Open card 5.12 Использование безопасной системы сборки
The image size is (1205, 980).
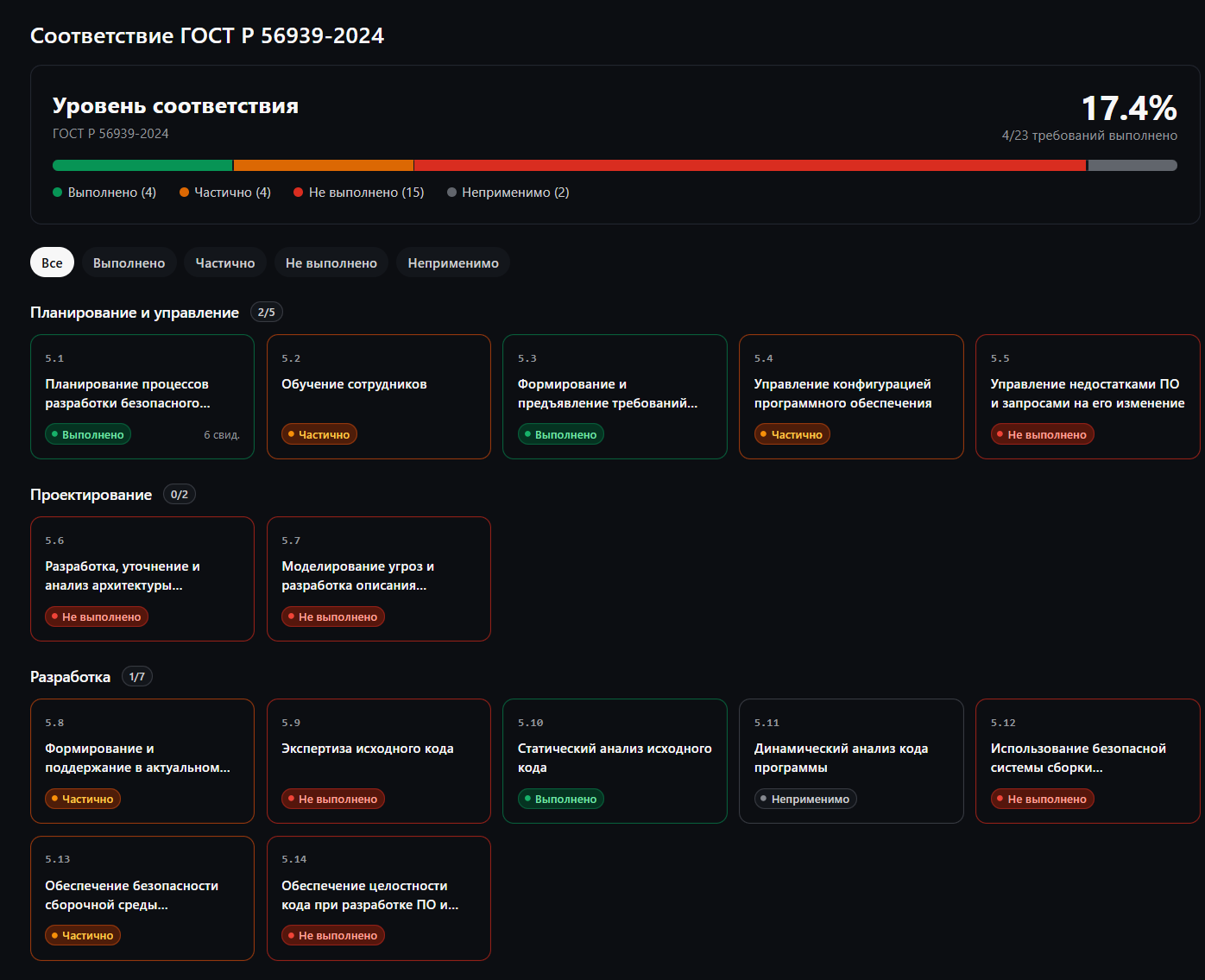1088,761
